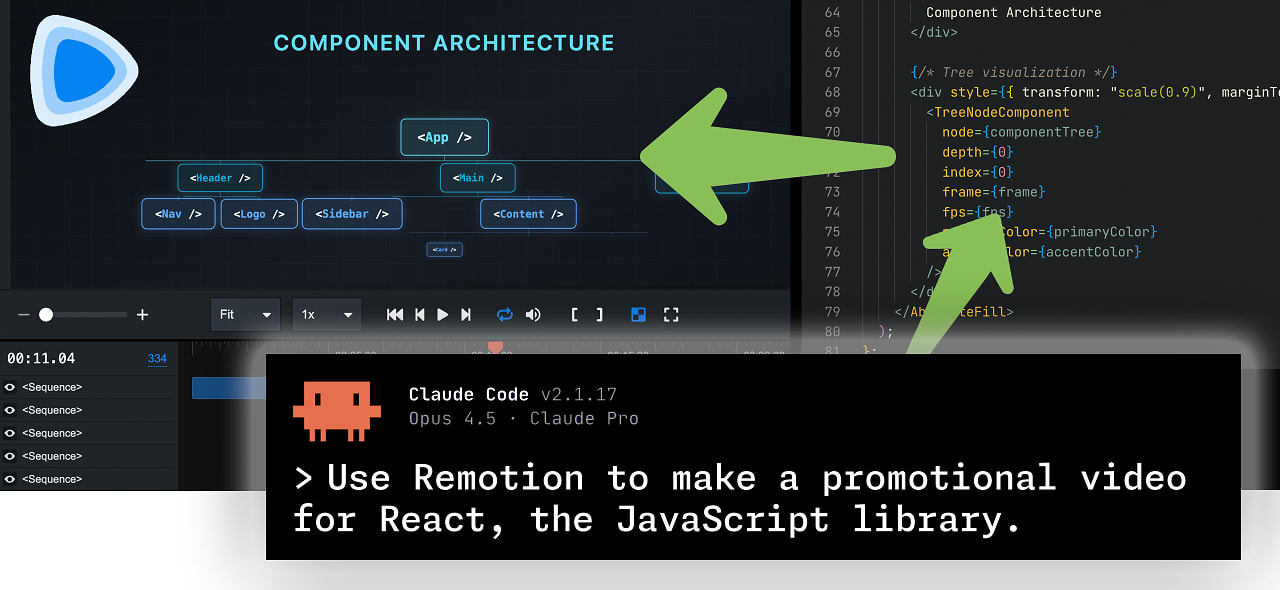Enter fullscreen preview mode
Viewport: 1280px width, 590px height.
click(671, 314)
